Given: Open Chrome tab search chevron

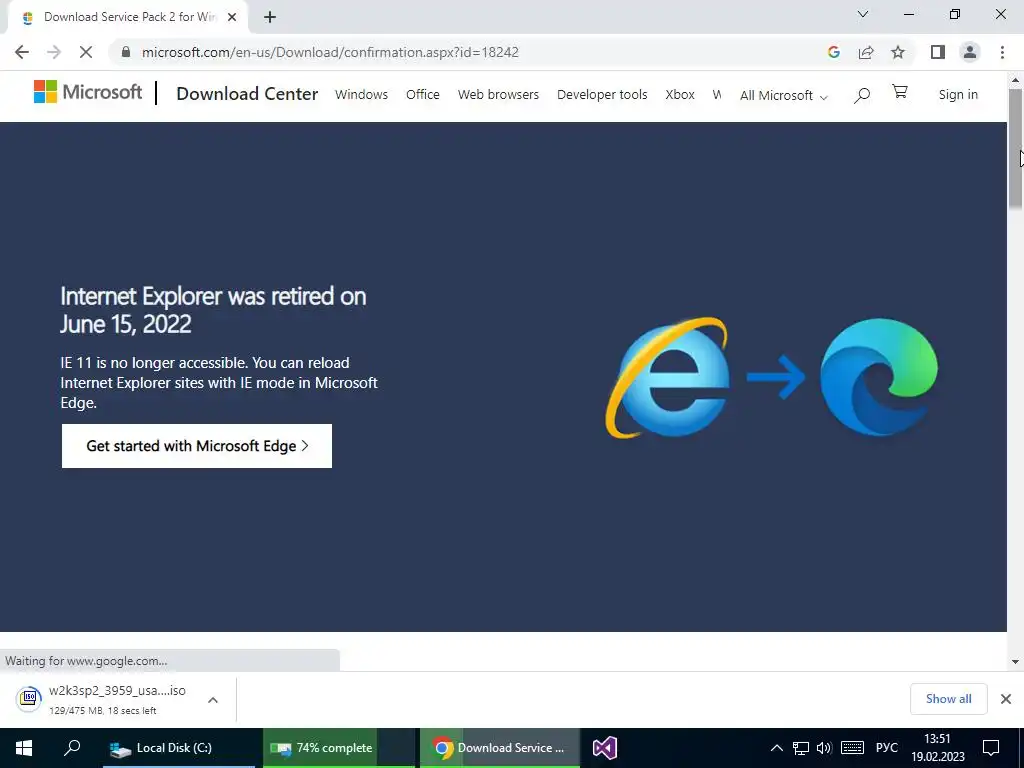Looking at the screenshot, I should tap(863, 14).
